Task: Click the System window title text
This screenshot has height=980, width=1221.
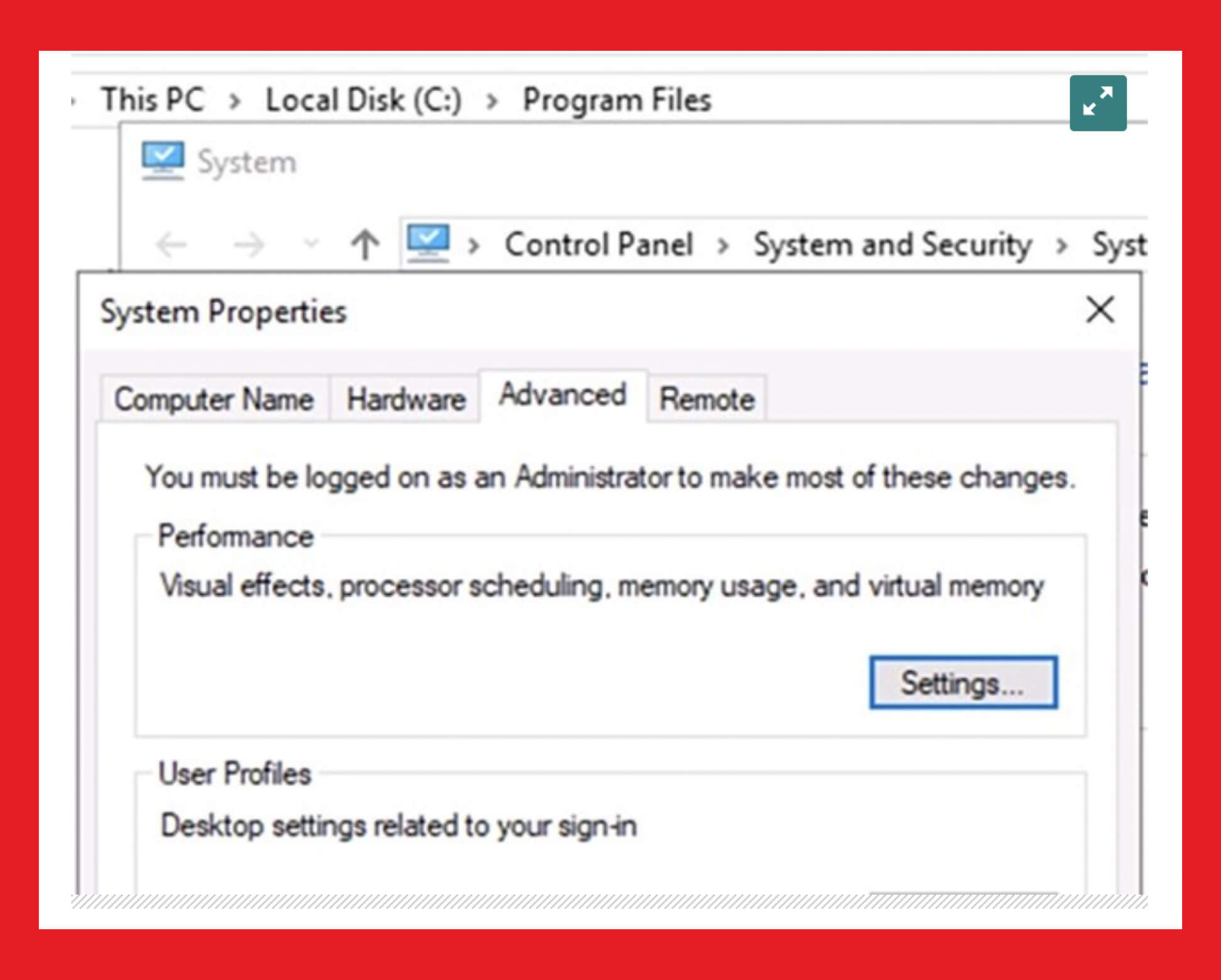Action: click(x=246, y=162)
